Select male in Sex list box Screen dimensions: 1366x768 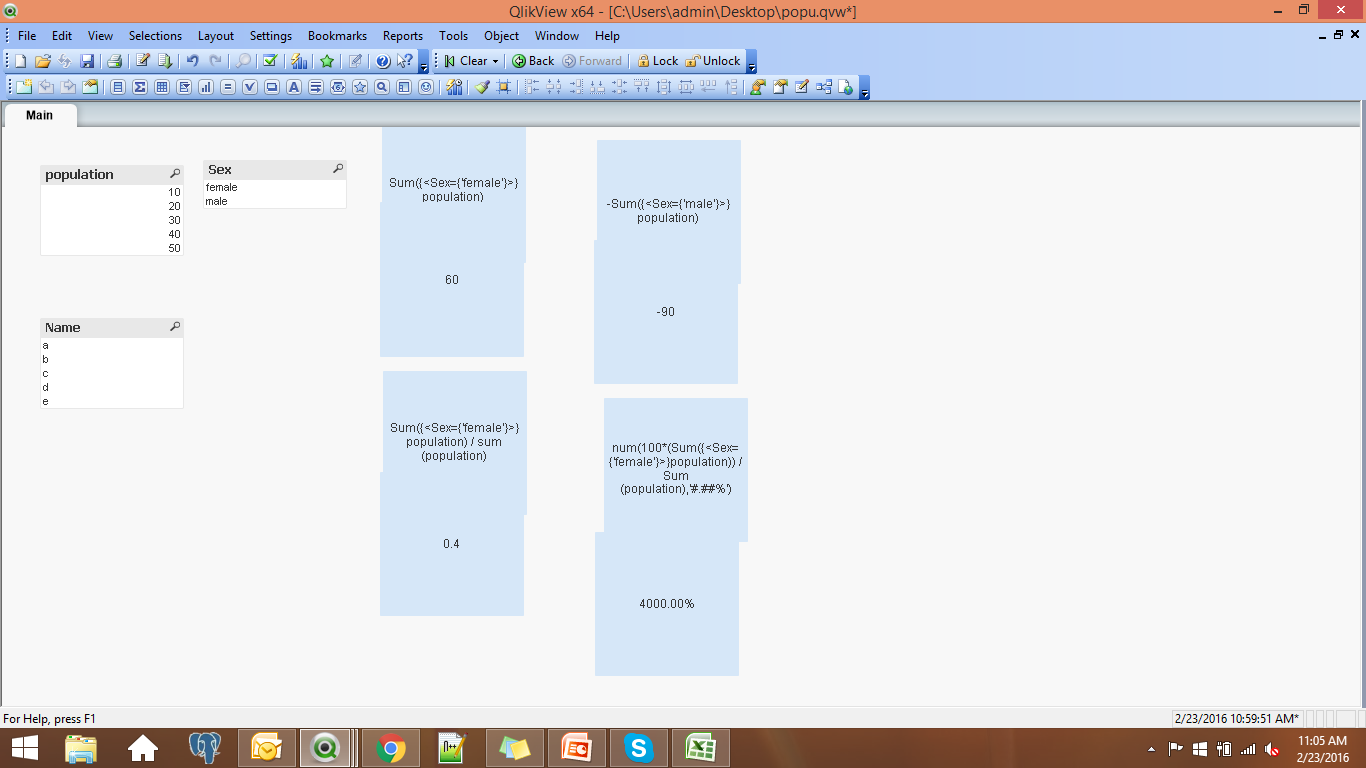(x=275, y=201)
